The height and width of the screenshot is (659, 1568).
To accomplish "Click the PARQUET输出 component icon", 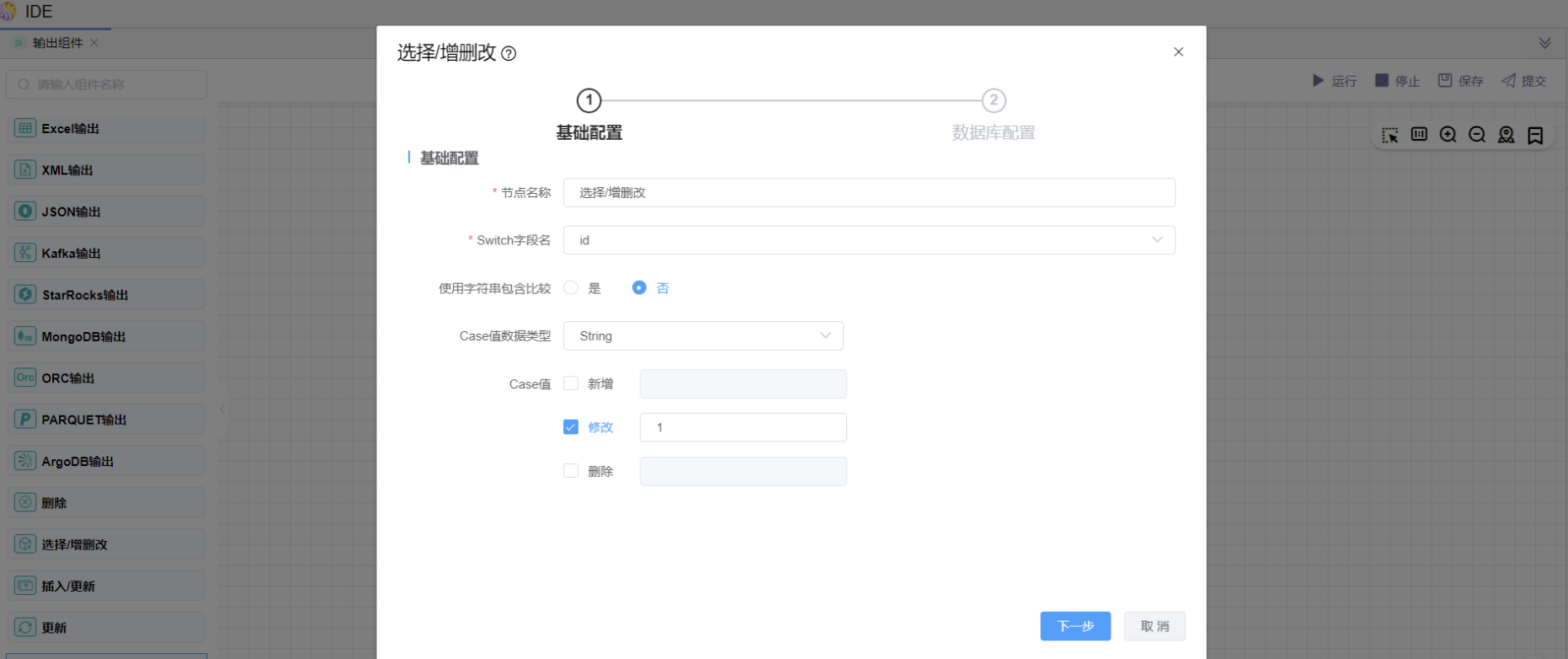I will click(x=25, y=420).
